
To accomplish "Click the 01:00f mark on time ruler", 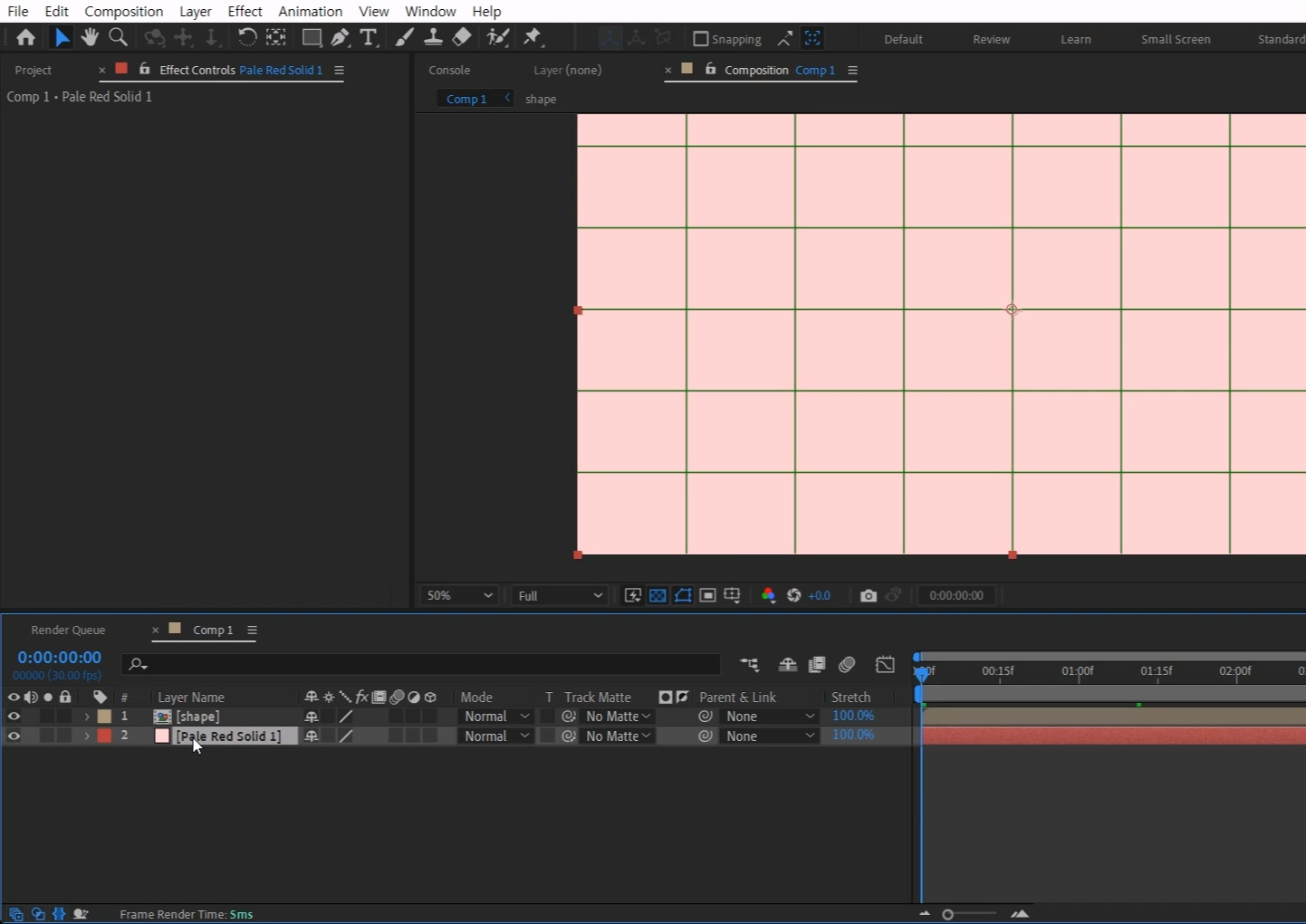I will (x=1078, y=671).
